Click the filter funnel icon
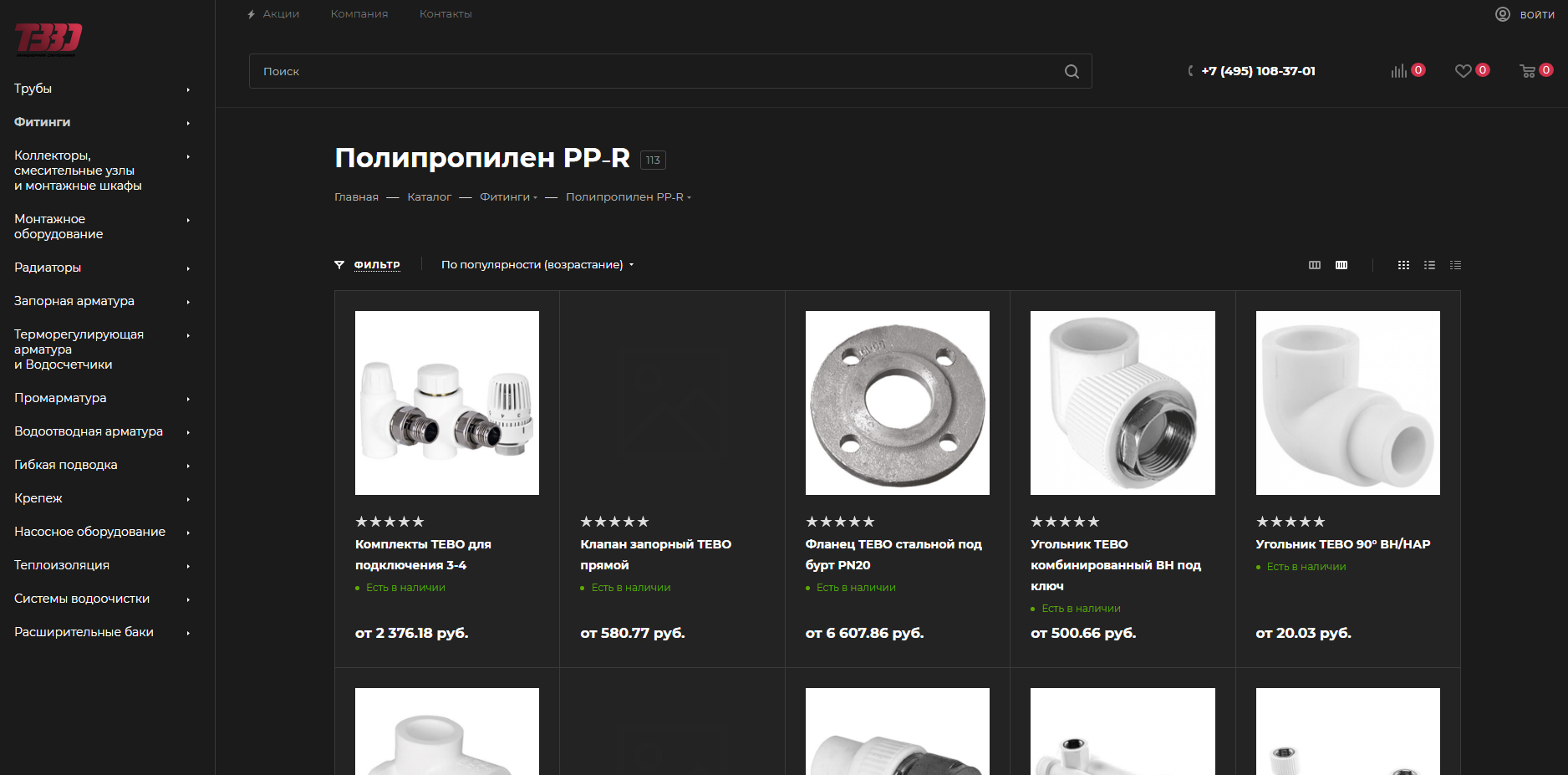This screenshot has height=775, width=1568. pos(339,265)
